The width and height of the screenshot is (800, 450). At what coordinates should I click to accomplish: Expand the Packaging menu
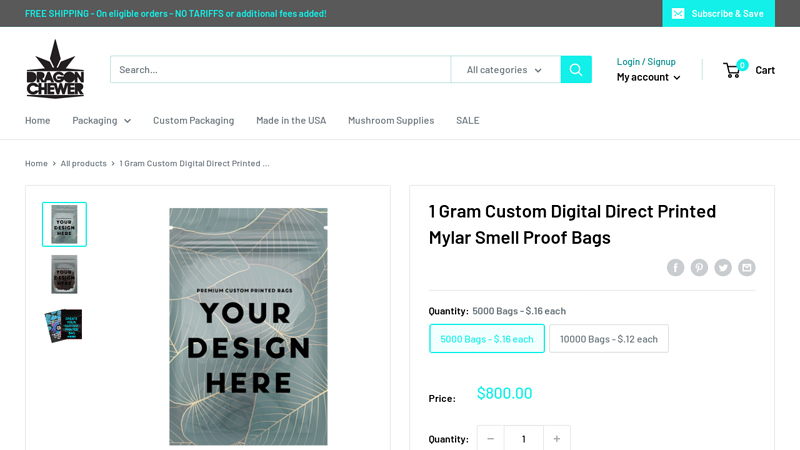pos(101,120)
